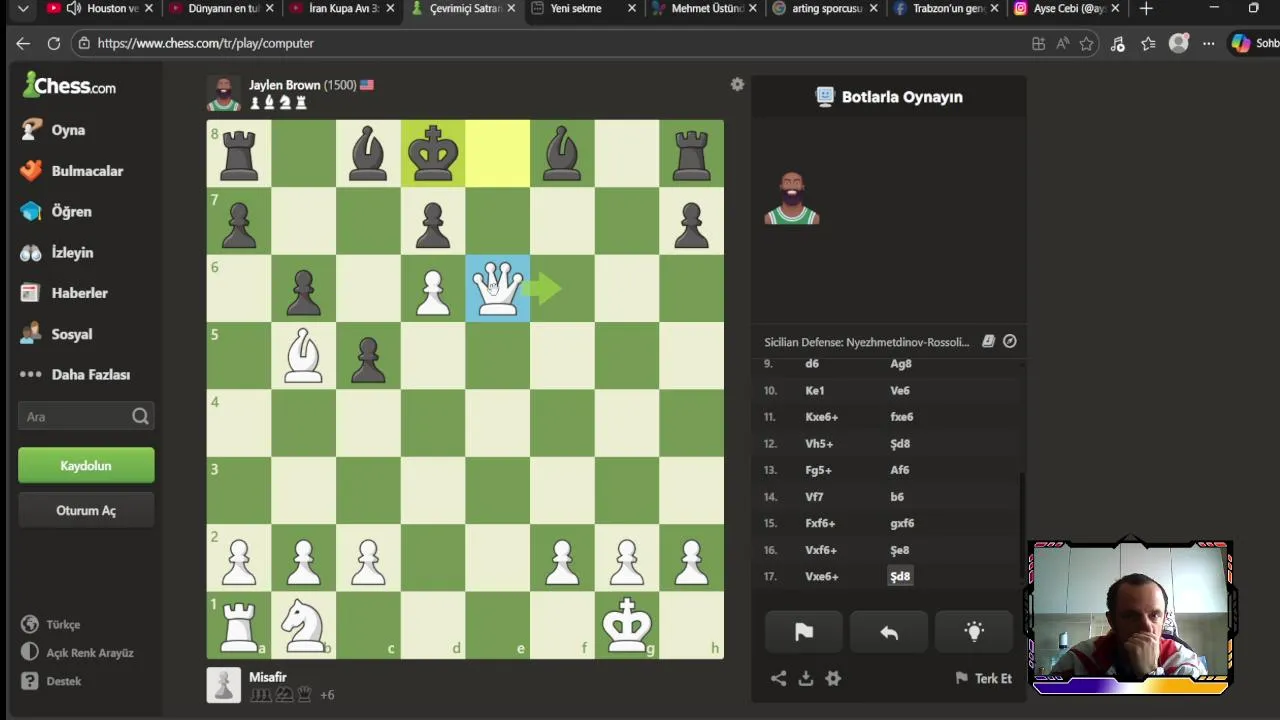Open the opening book icon

pyautogui.click(x=988, y=341)
